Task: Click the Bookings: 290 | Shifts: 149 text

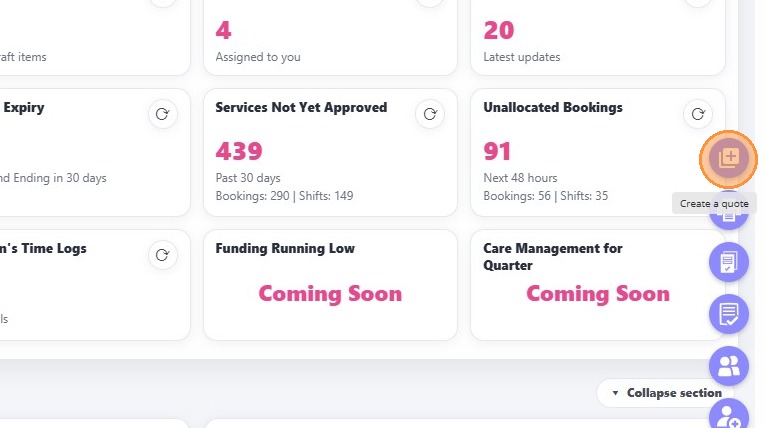Action: coord(284,196)
